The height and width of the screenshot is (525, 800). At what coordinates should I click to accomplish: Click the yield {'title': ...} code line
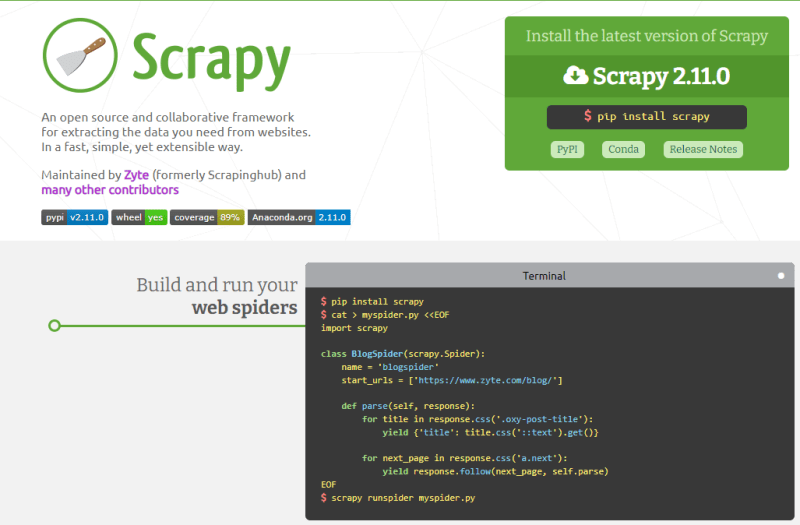tap(490, 433)
